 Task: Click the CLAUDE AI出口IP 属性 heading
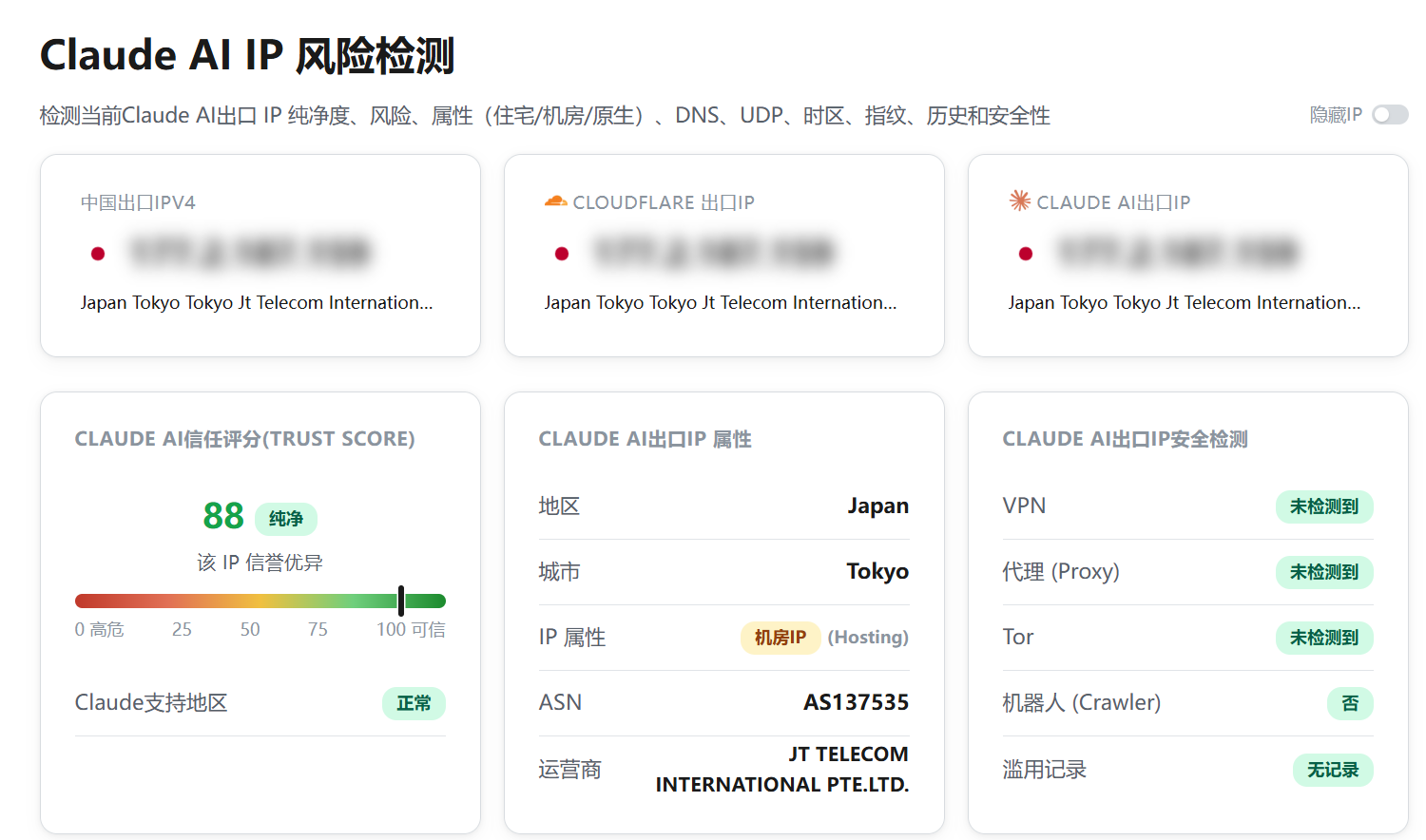[646, 439]
